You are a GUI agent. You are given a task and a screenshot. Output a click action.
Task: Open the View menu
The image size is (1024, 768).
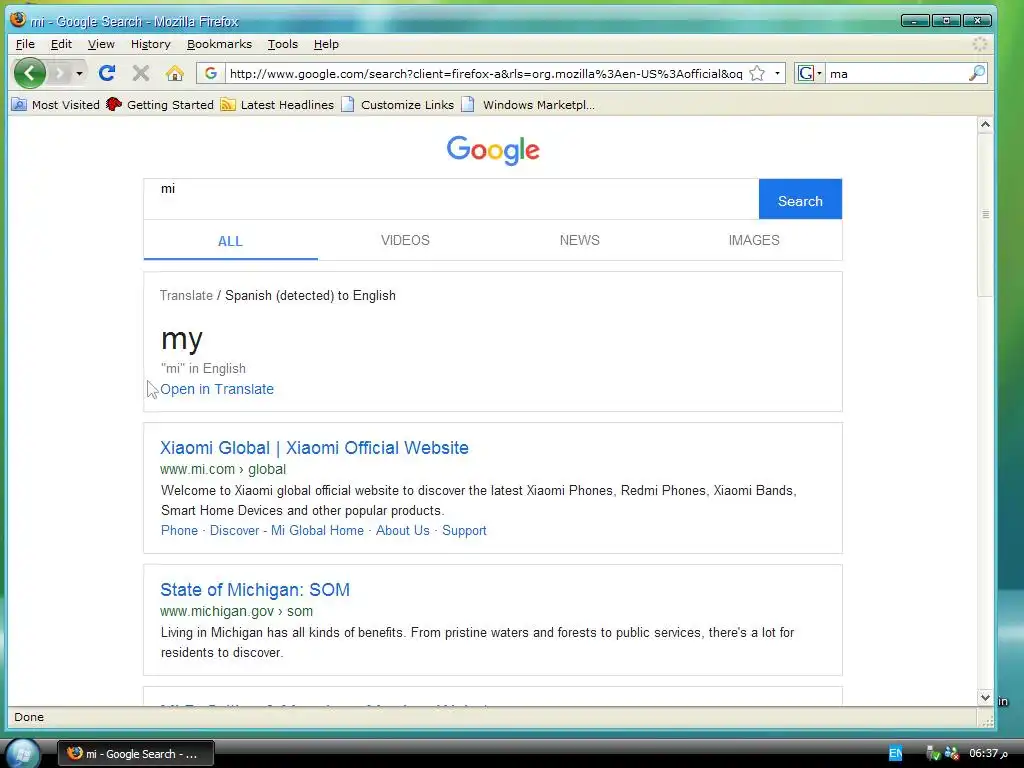click(x=101, y=44)
